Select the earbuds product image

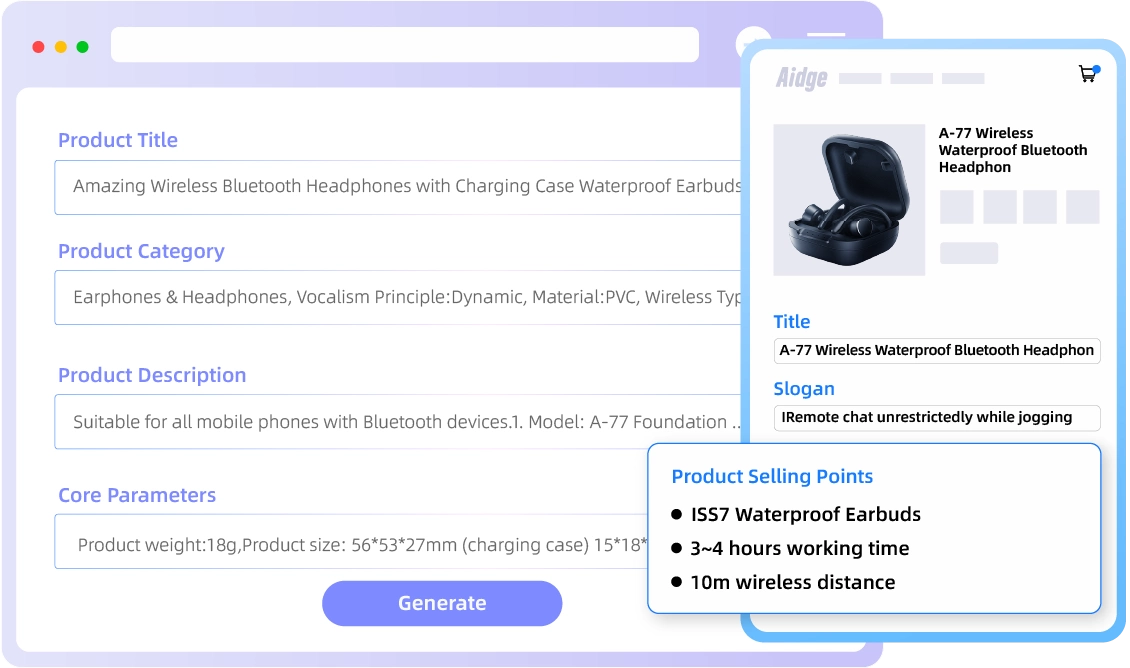click(849, 200)
